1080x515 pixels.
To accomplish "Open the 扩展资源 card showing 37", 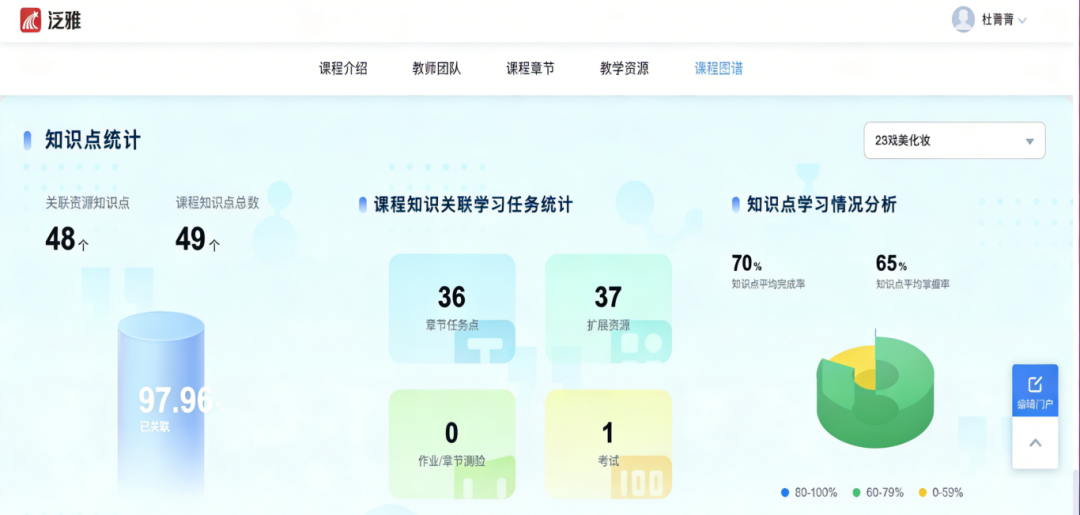I will click(x=608, y=308).
